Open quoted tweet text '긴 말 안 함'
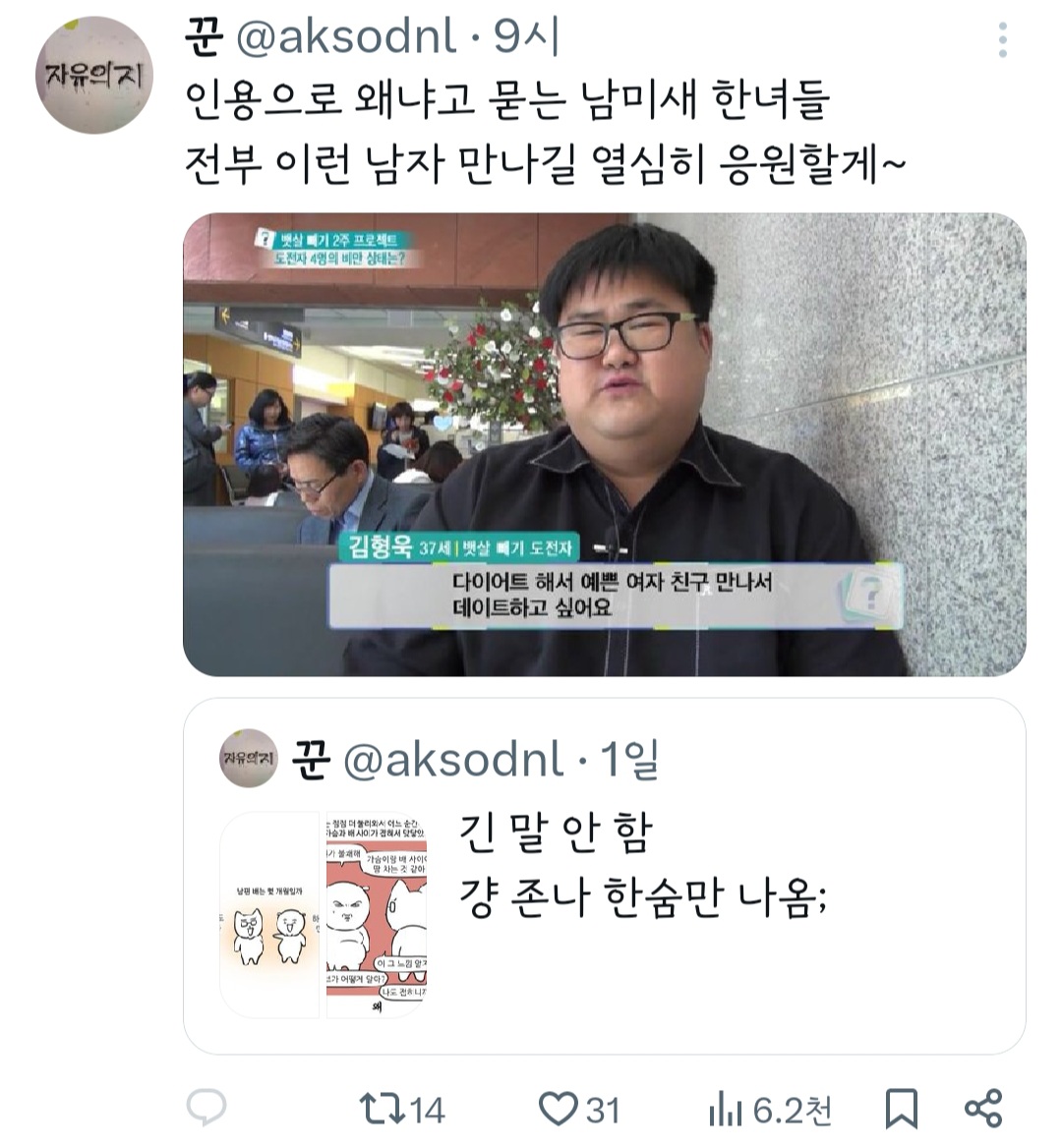Image resolution: width=1062 pixels, height=1148 pixels. click(x=556, y=832)
